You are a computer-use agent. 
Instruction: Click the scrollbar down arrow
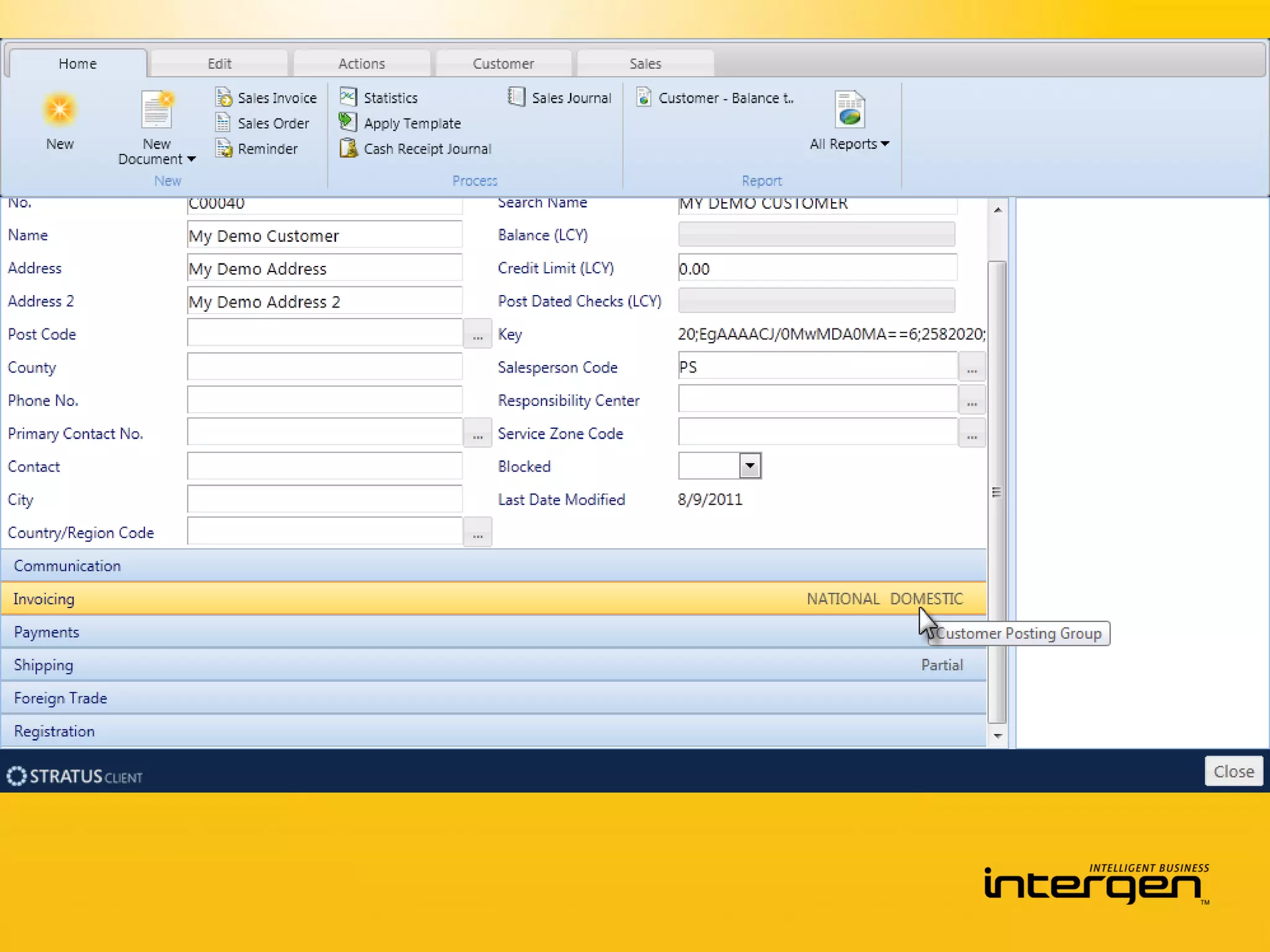pos(997,736)
